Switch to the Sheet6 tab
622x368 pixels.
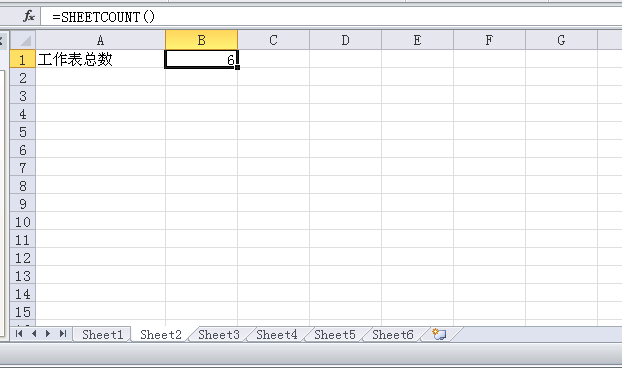coord(393,335)
